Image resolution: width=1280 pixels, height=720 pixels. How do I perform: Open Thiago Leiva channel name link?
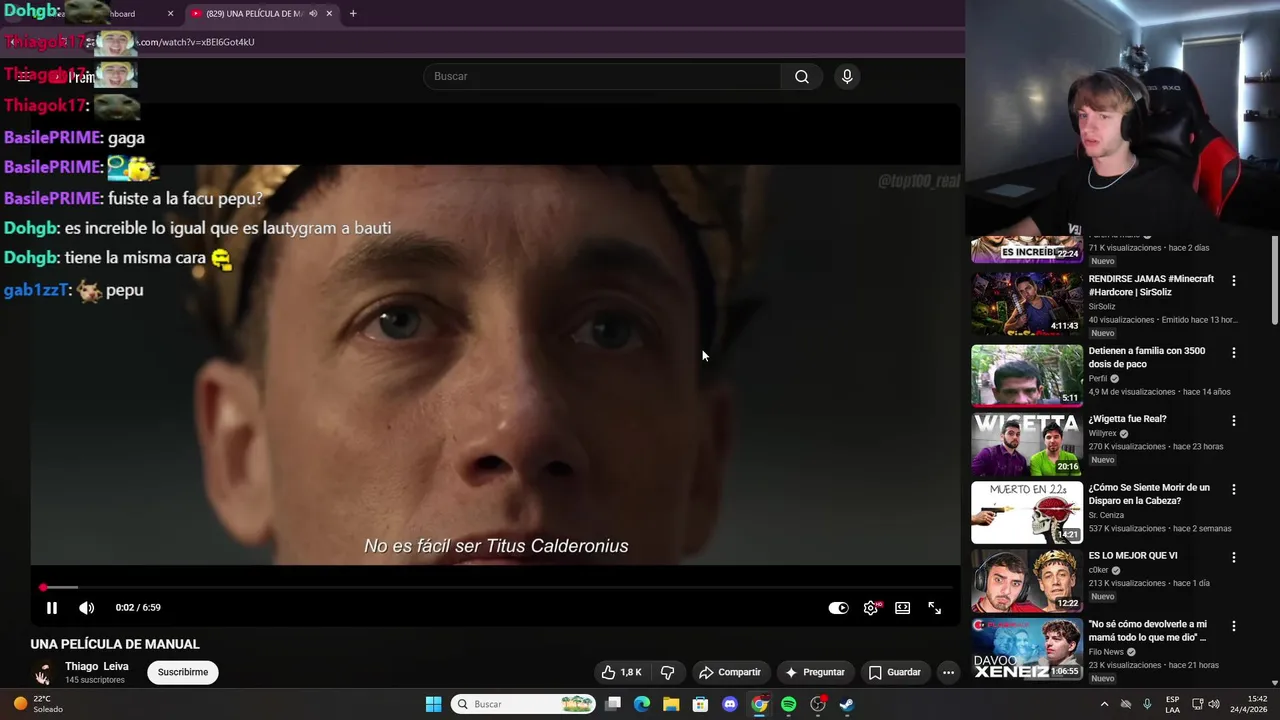point(97,666)
